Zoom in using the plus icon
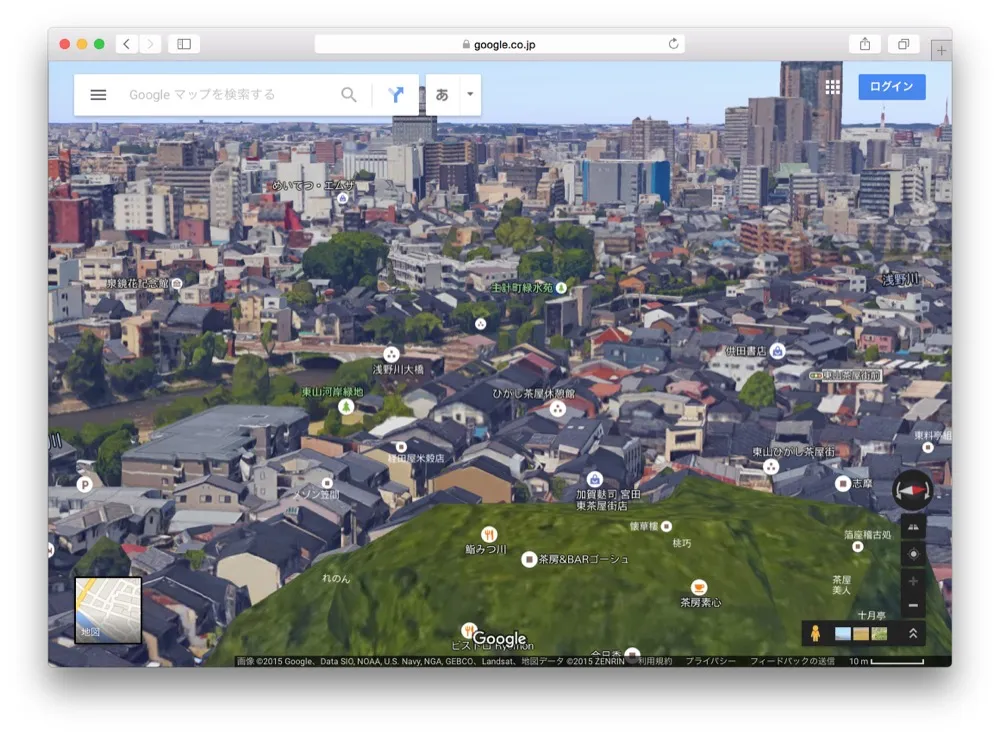 click(912, 580)
